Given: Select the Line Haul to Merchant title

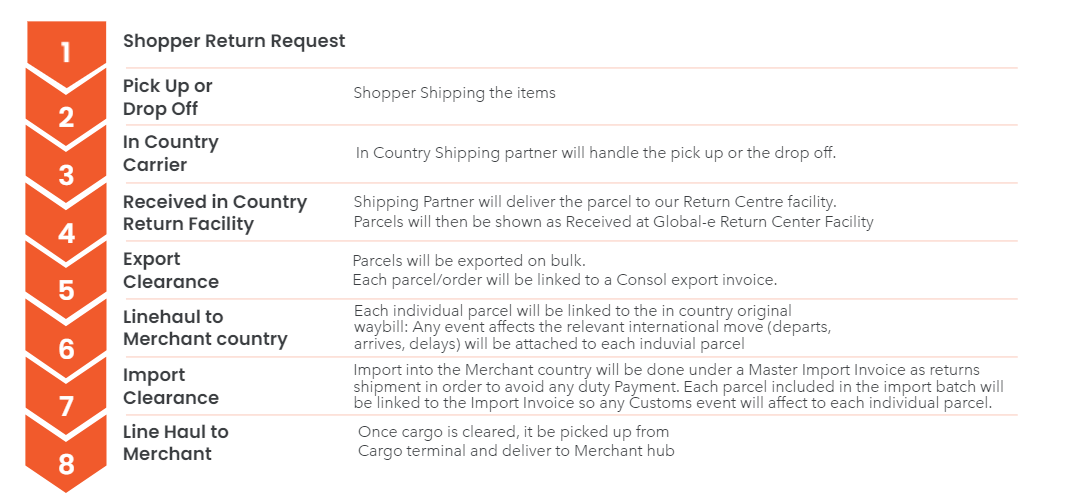Looking at the screenshot, I should (176, 442).
